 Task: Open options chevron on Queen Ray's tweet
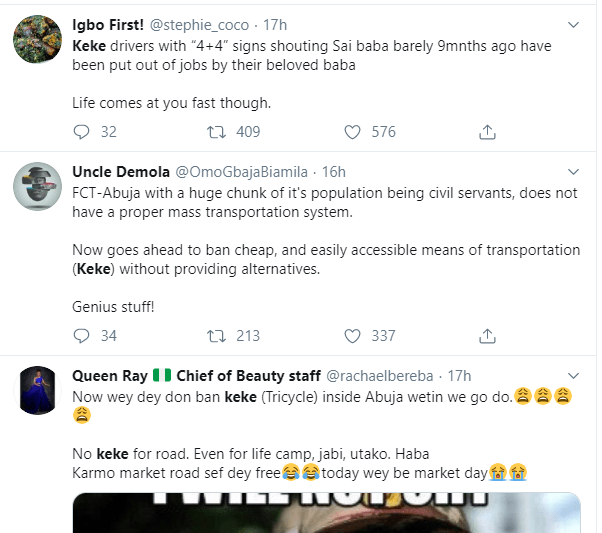573,376
